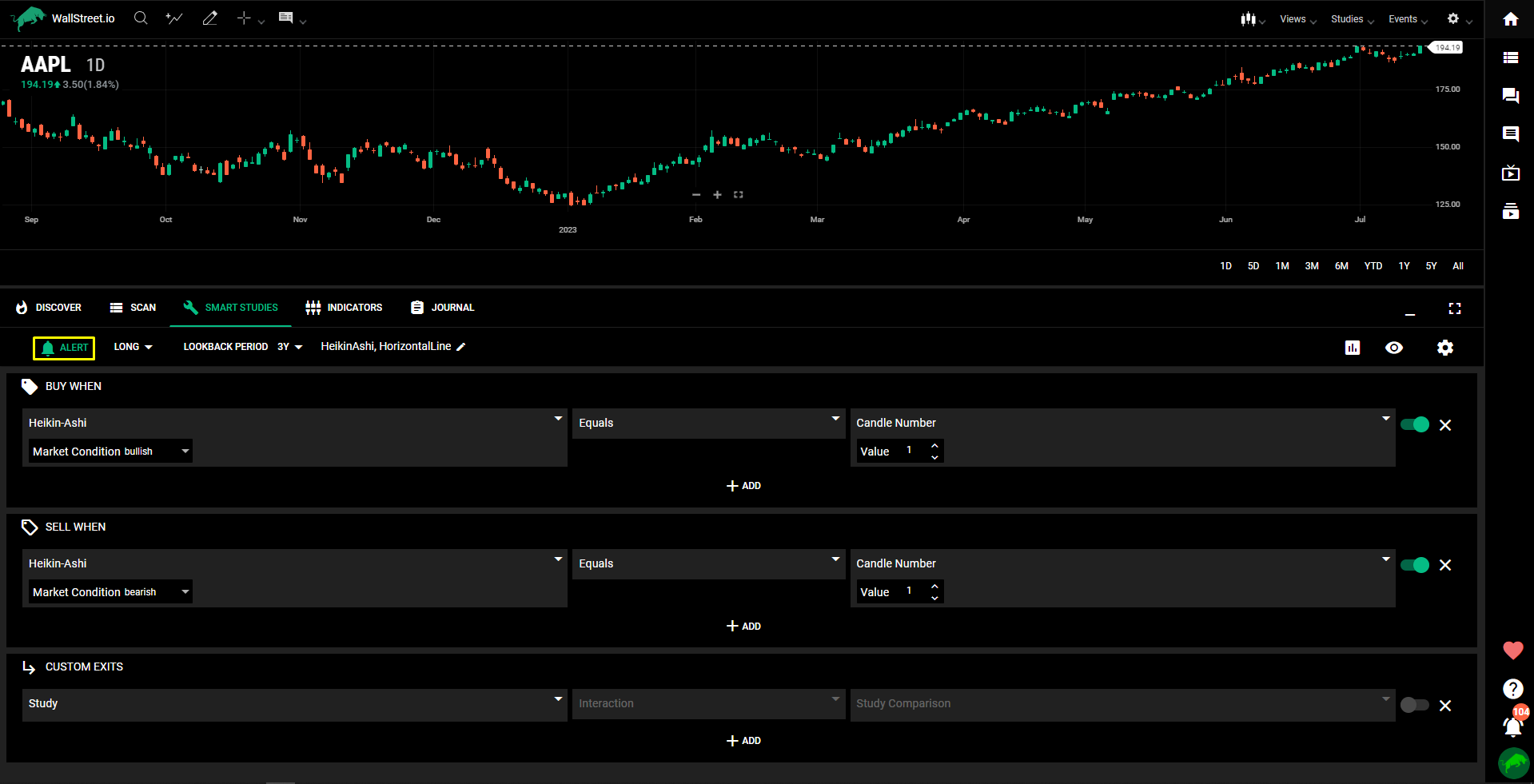The image size is (1534, 784).
Task: Click the chart fullscreen bracket icon
Action: point(739,195)
